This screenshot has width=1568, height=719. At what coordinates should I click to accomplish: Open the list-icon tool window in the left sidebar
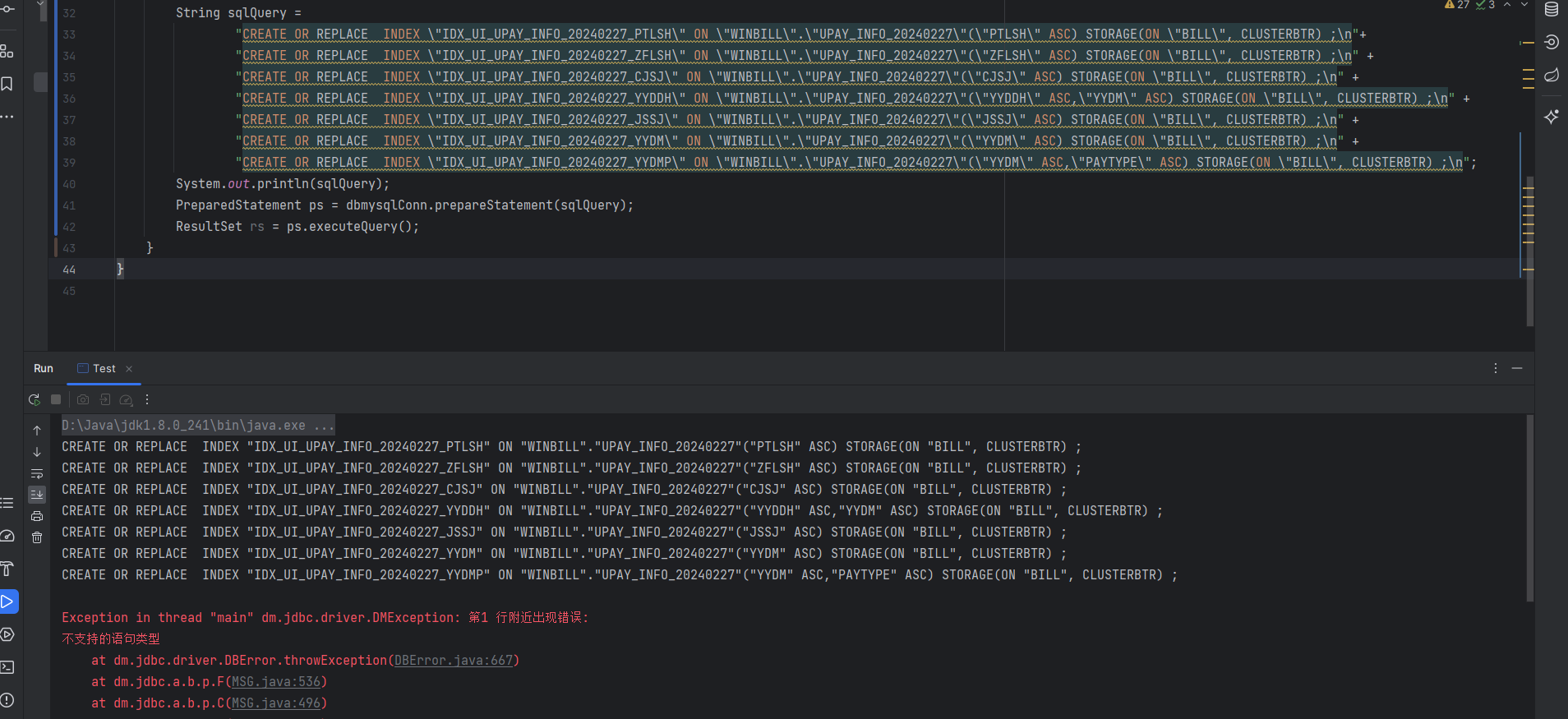tap(7, 503)
